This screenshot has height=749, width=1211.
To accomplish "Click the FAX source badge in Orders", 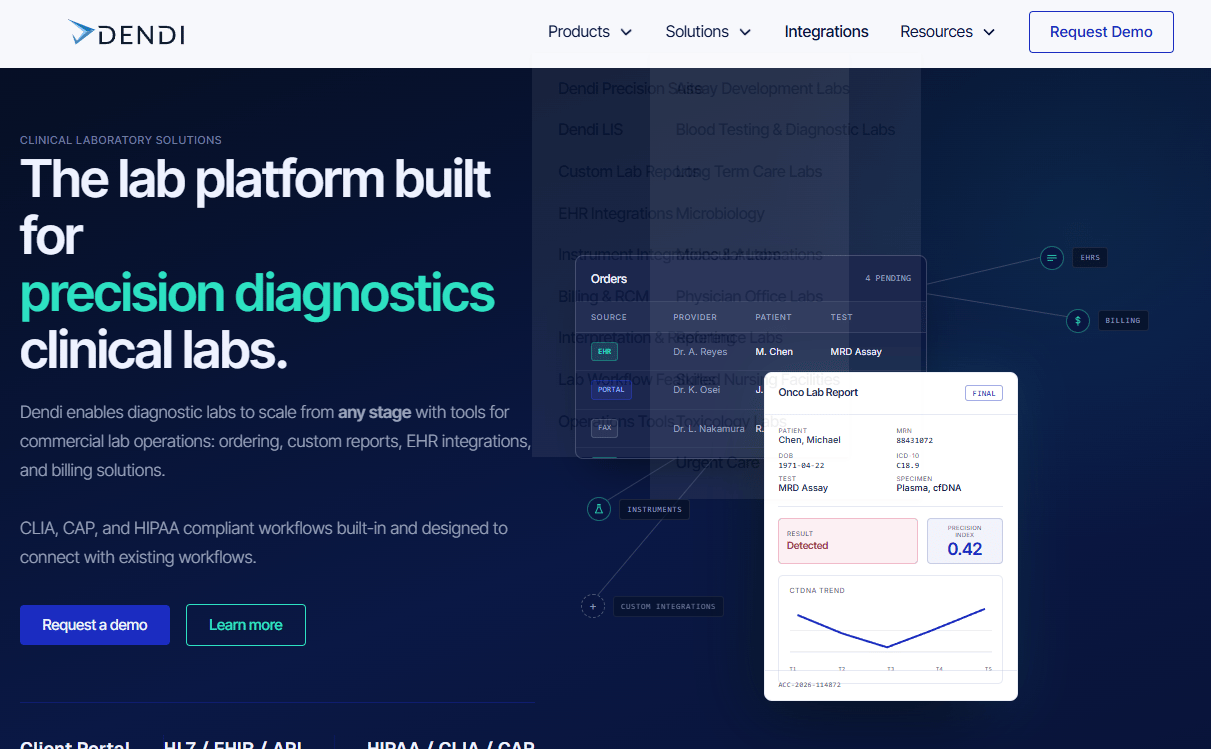I will pos(604,428).
